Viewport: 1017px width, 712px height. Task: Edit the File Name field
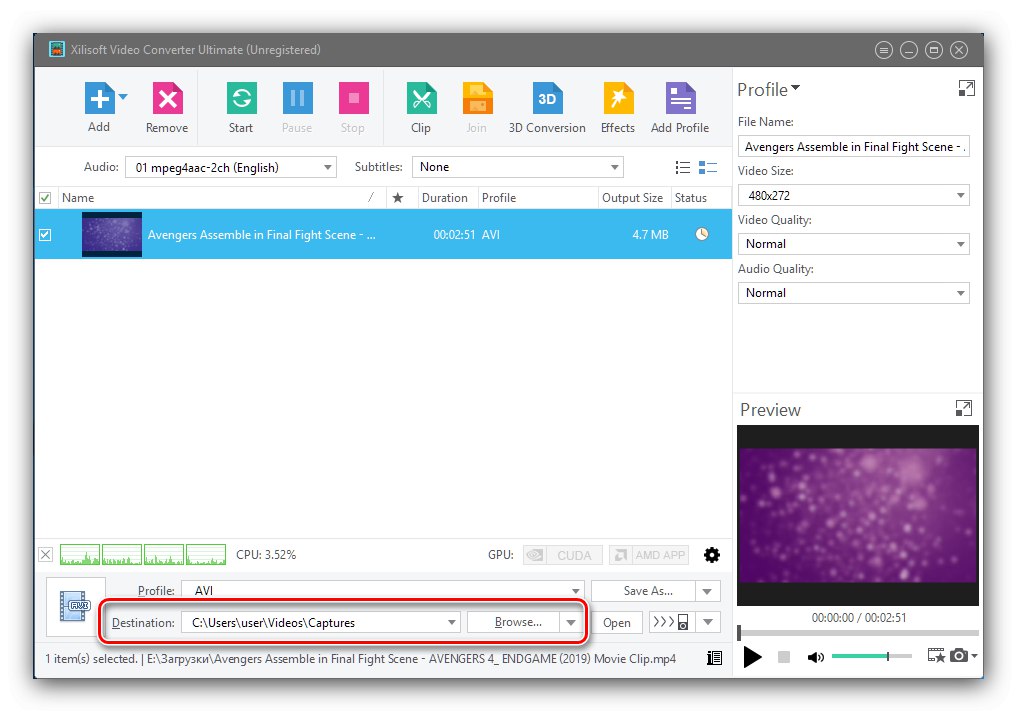pyautogui.click(x=854, y=147)
